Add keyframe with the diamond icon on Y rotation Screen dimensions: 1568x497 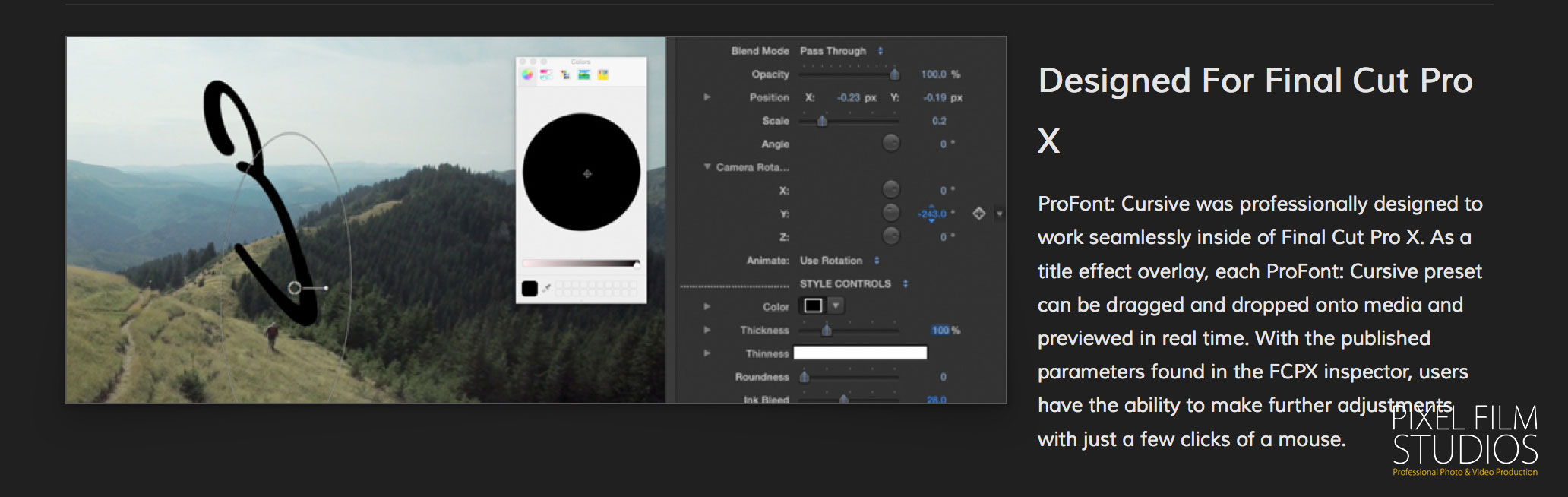coord(979,214)
